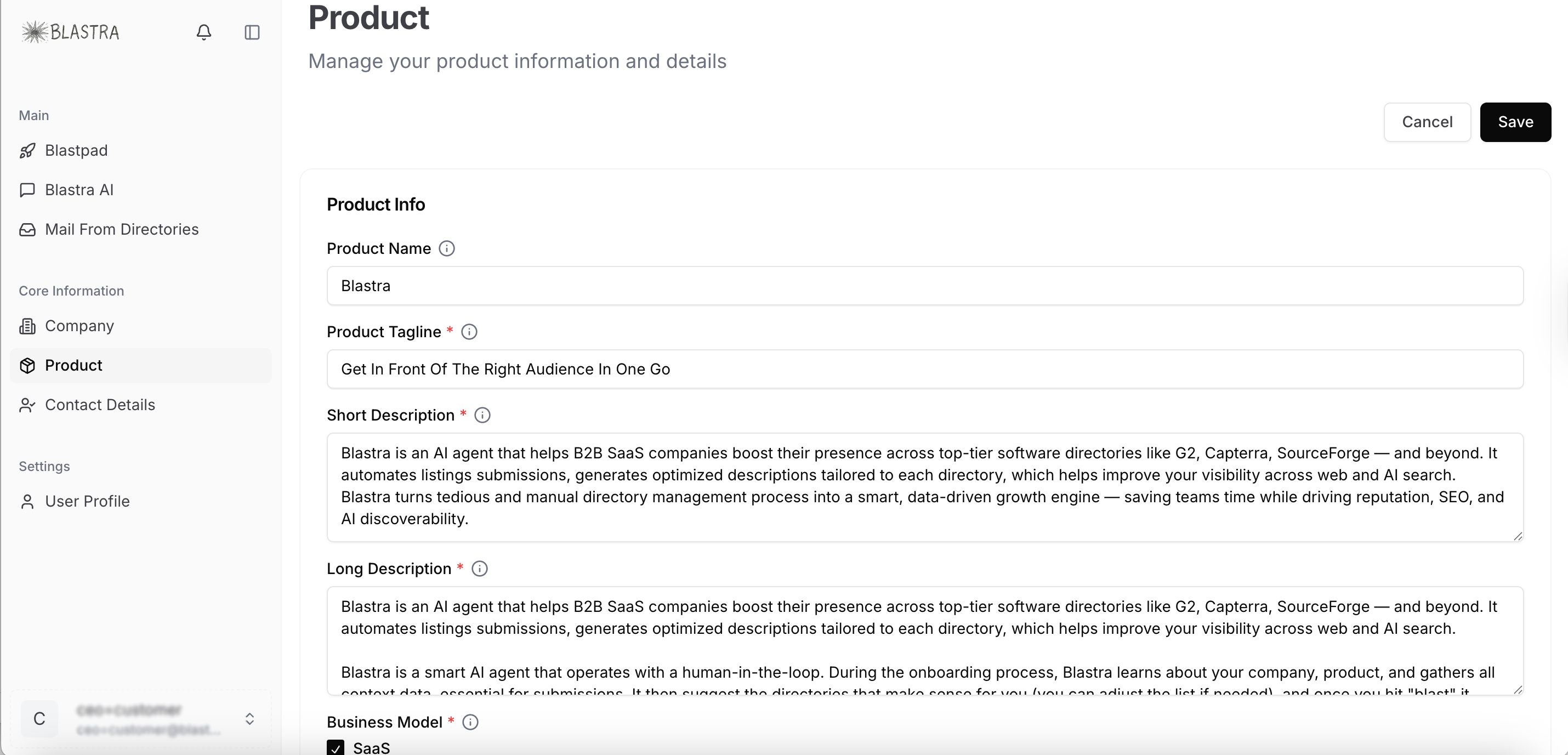The width and height of the screenshot is (1568, 755).
Task: Open the Business Model info tooltip
Action: point(470,722)
